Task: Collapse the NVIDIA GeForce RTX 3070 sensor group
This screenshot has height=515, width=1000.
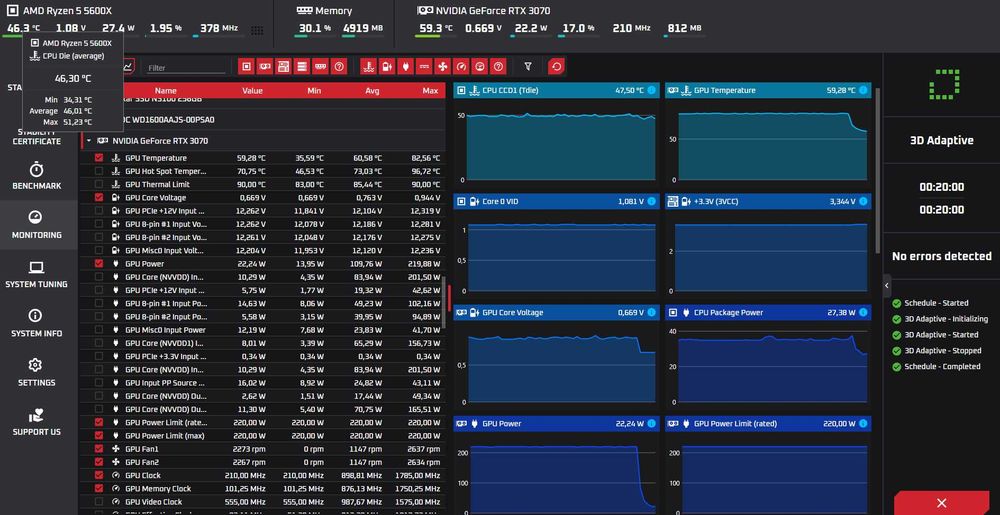Action: coord(89,141)
